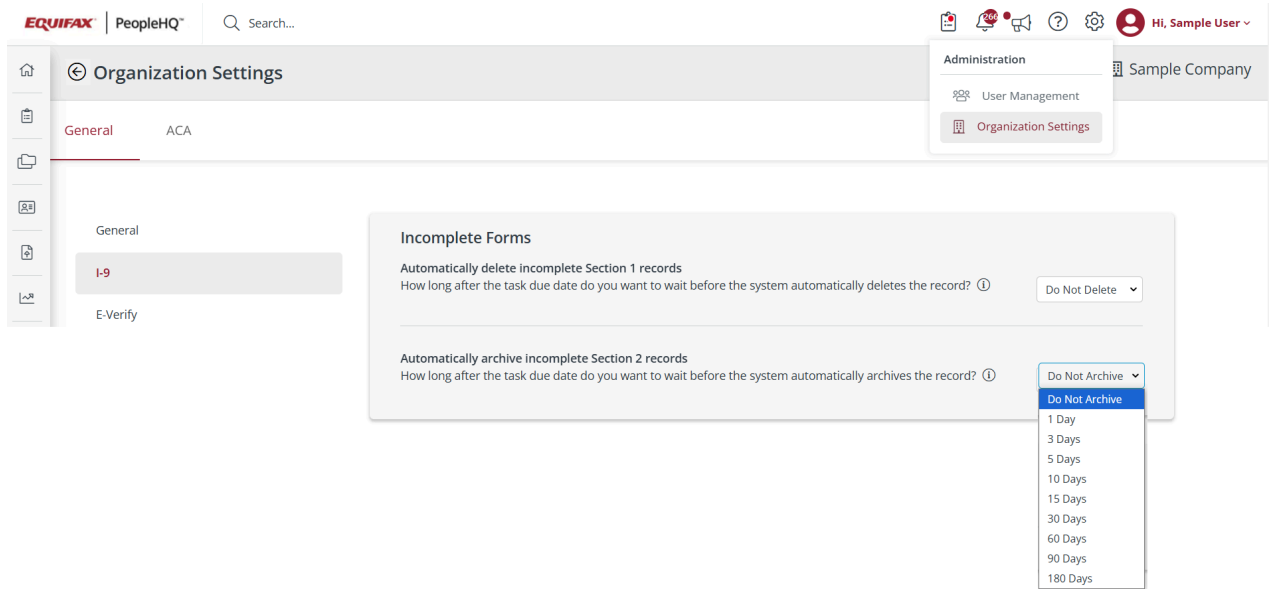Open the Do Not Delete dropdown
The height and width of the screenshot is (608, 1271).
[x=1089, y=289]
